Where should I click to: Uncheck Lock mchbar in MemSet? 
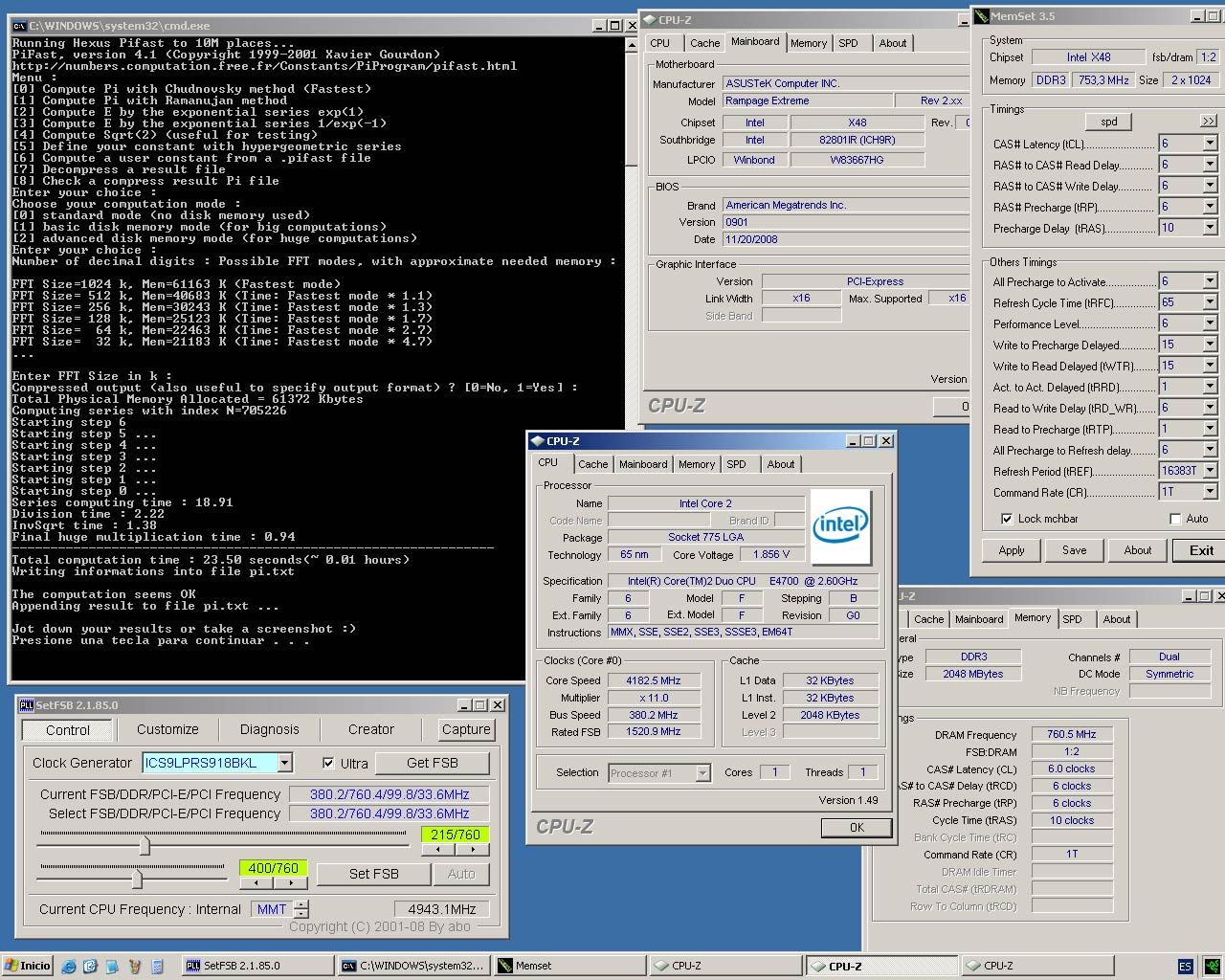click(x=1007, y=519)
